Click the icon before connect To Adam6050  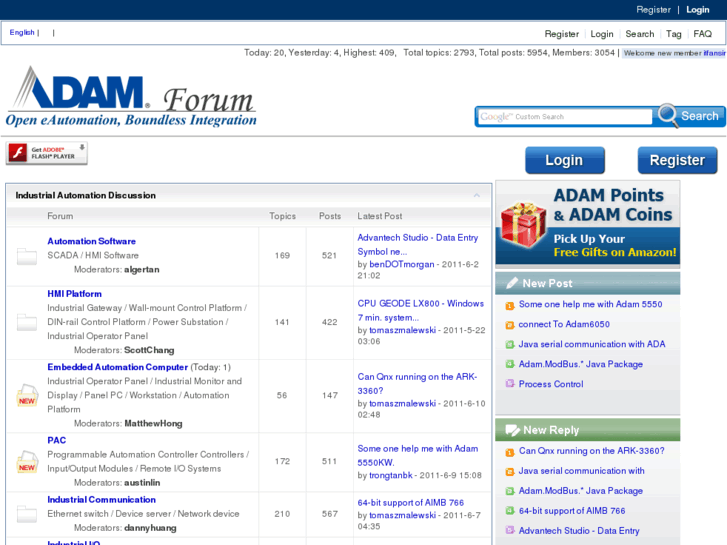point(510,325)
